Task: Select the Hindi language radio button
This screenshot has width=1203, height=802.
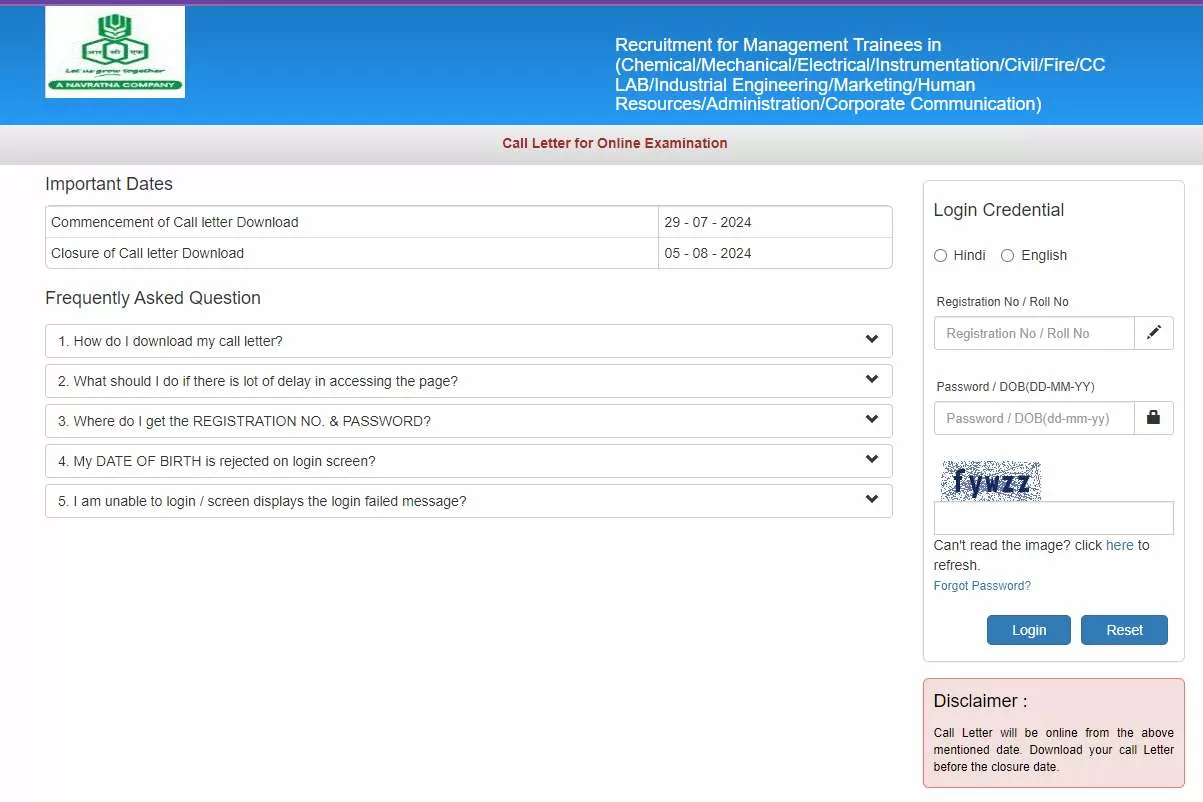Action: point(940,256)
